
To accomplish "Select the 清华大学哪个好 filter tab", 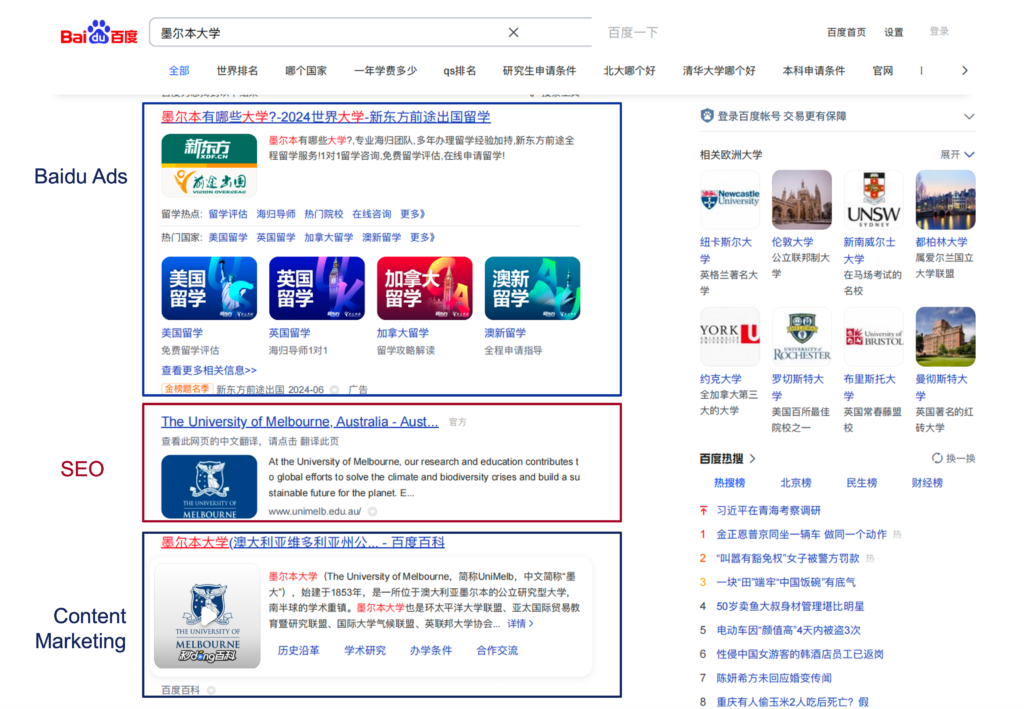I will tap(718, 71).
